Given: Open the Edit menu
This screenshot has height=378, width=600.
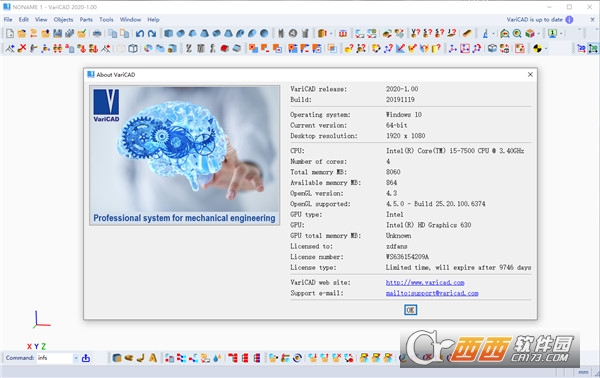Looking at the screenshot, I should [x=24, y=20].
